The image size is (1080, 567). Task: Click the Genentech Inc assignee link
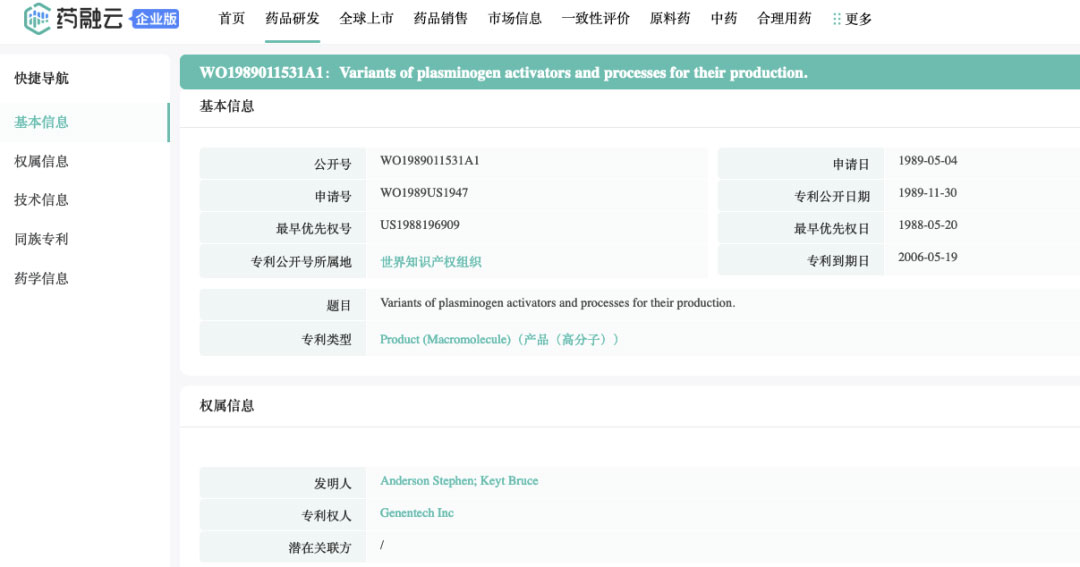click(x=417, y=513)
